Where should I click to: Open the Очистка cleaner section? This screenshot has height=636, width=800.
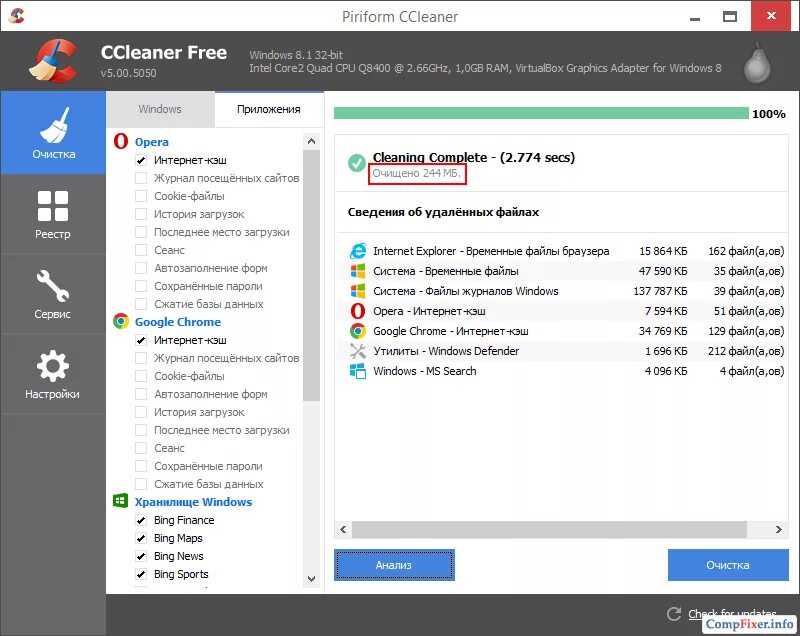[x=53, y=133]
